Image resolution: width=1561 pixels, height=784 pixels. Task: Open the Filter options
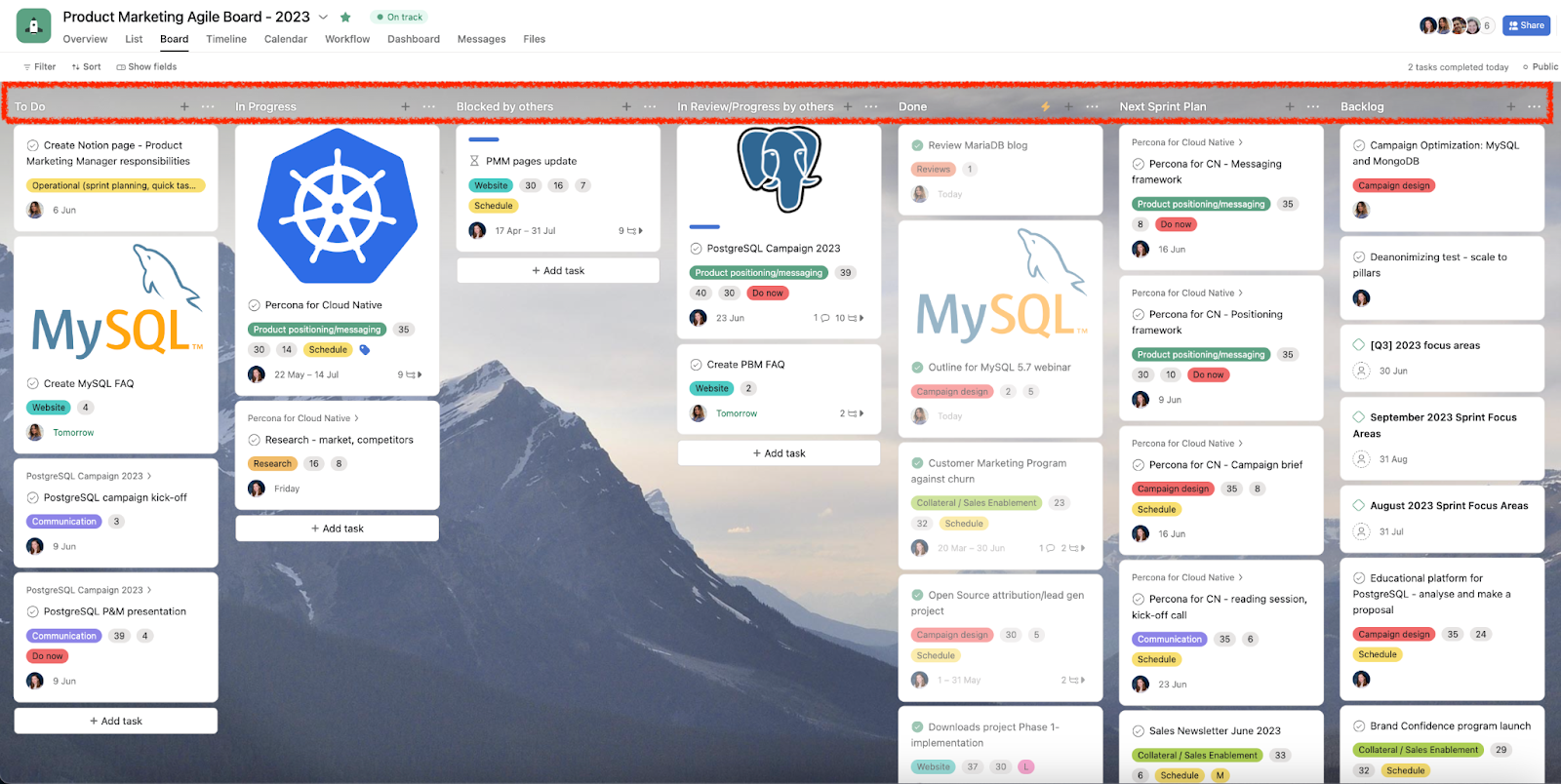[x=39, y=67]
